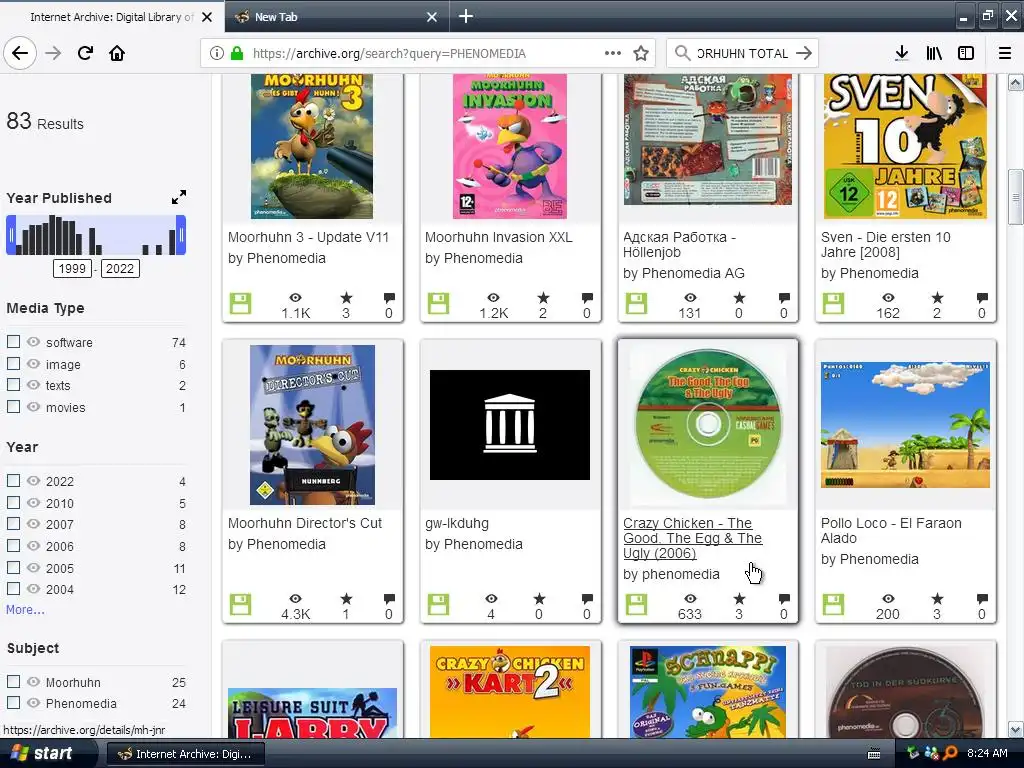Viewport: 1024px width, 768px height.
Task: Check the Moorhuhn subject filter
Action: point(13,681)
